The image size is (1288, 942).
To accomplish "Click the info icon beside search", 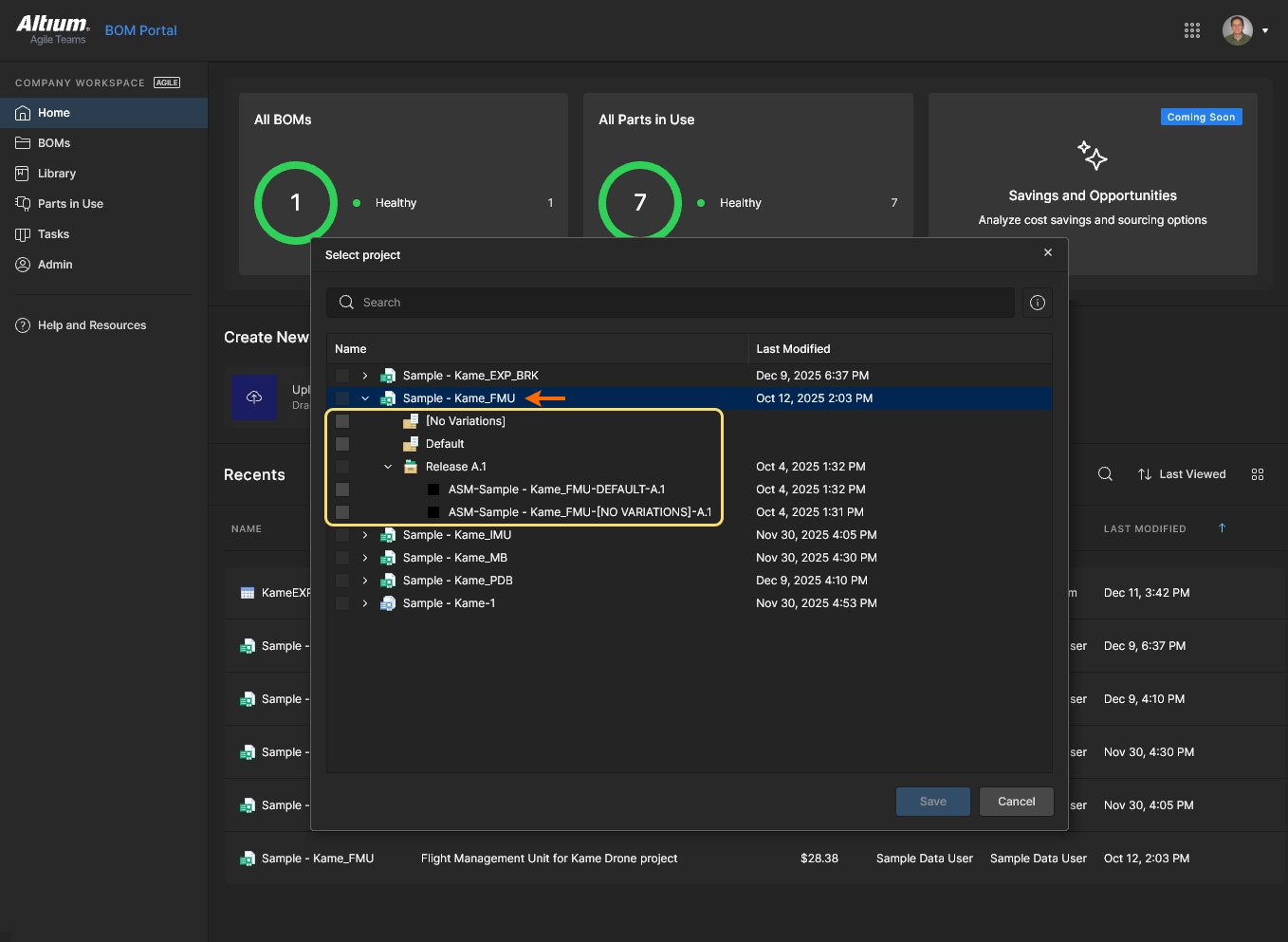I will [1038, 303].
